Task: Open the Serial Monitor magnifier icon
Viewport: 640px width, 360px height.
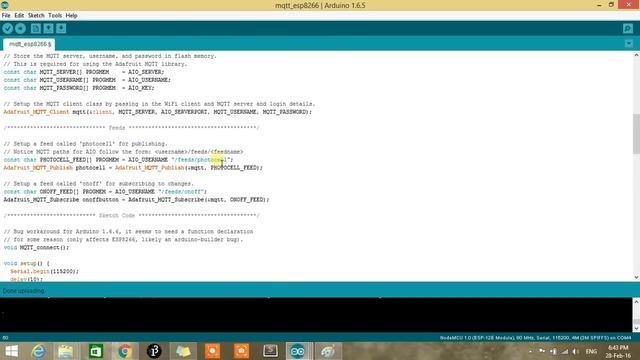Action: 628,29
